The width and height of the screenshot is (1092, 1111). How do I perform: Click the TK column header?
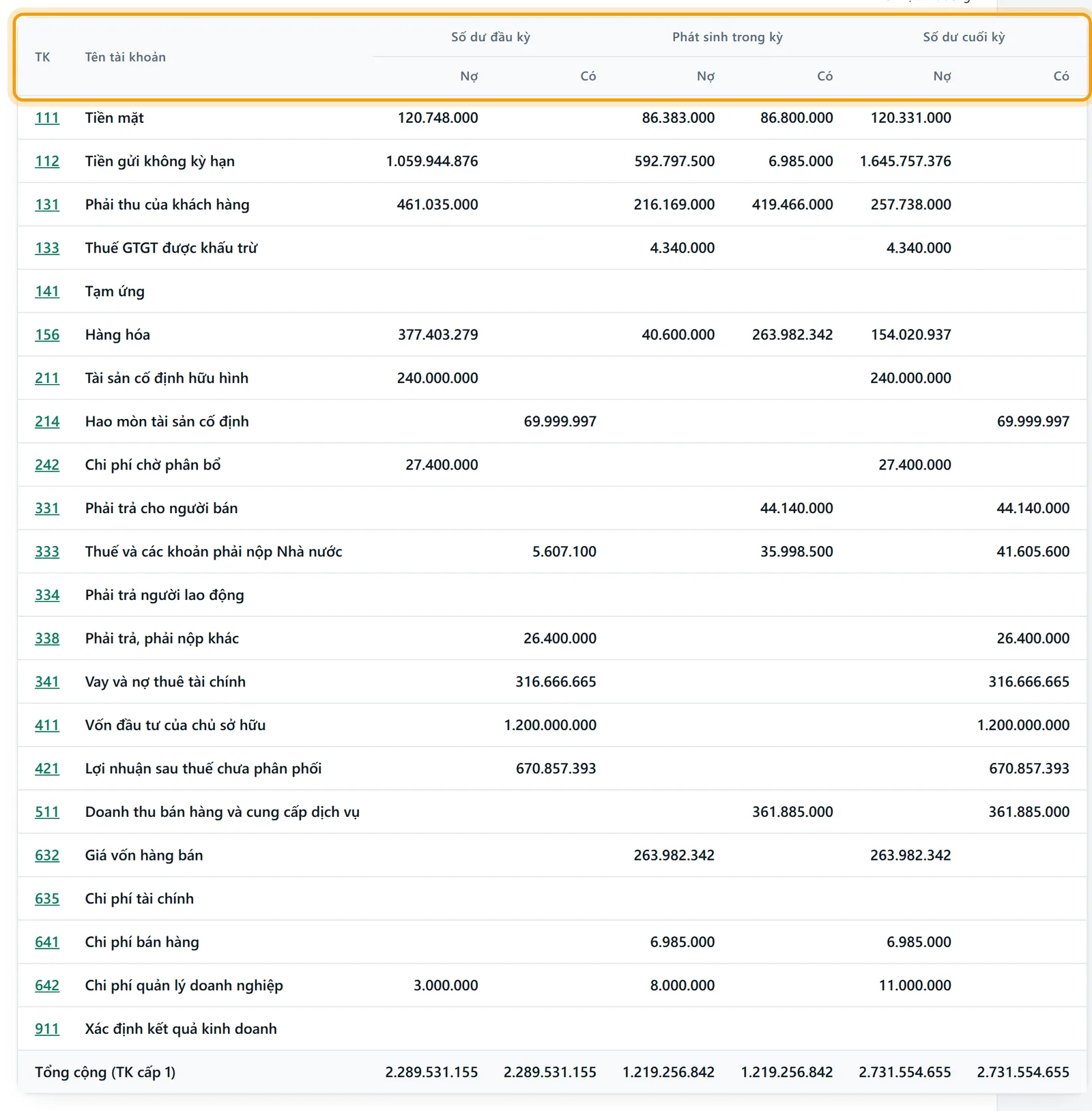42,57
